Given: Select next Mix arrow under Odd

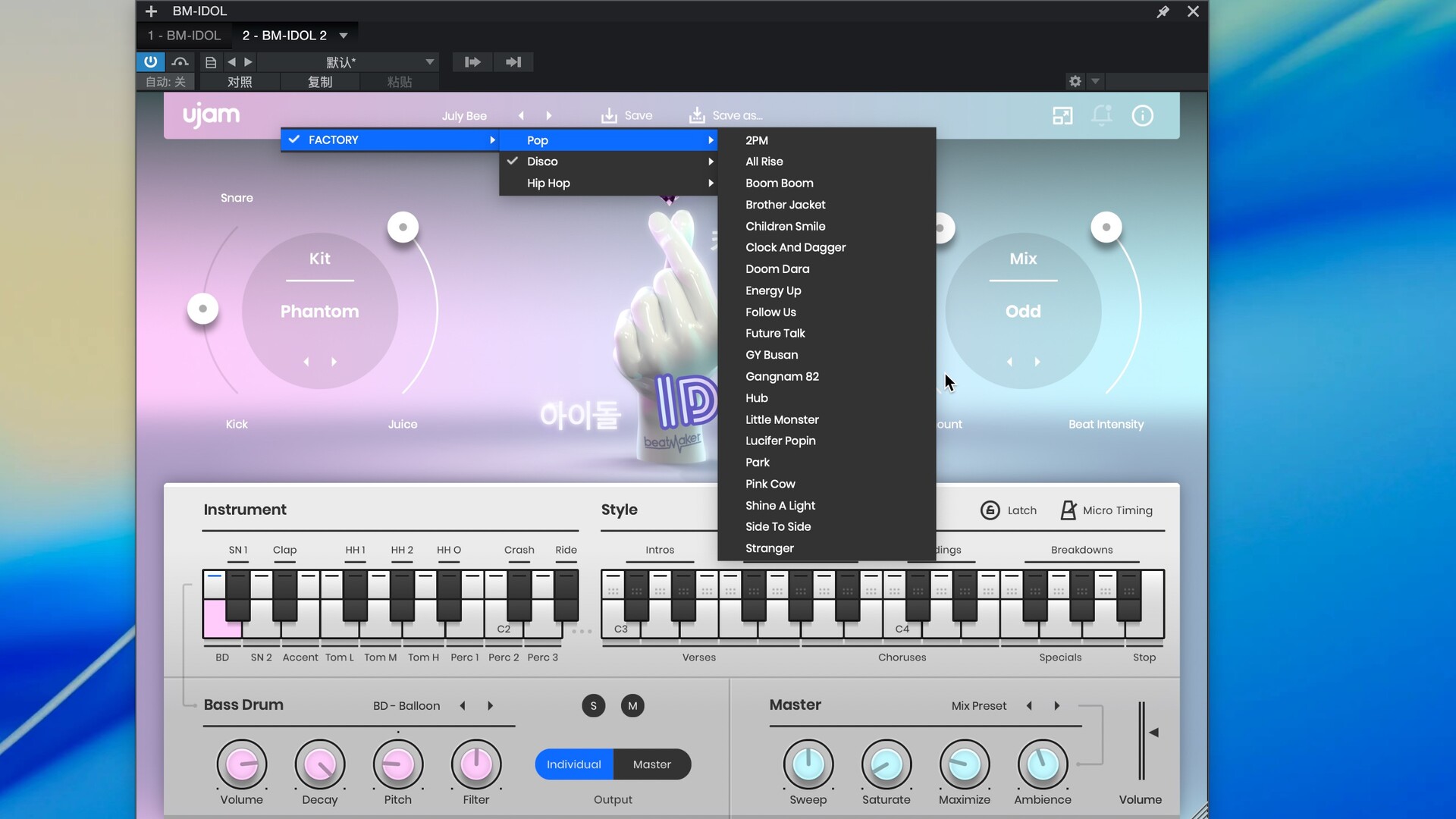Looking at the screenshot, I should 1037,362.
